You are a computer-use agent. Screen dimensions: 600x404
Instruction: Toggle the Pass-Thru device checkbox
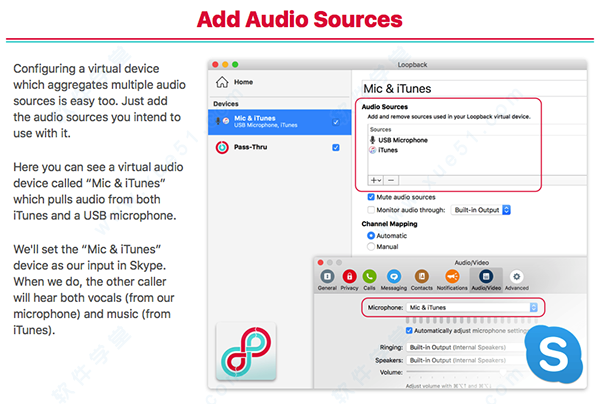(x=336, y=147)
